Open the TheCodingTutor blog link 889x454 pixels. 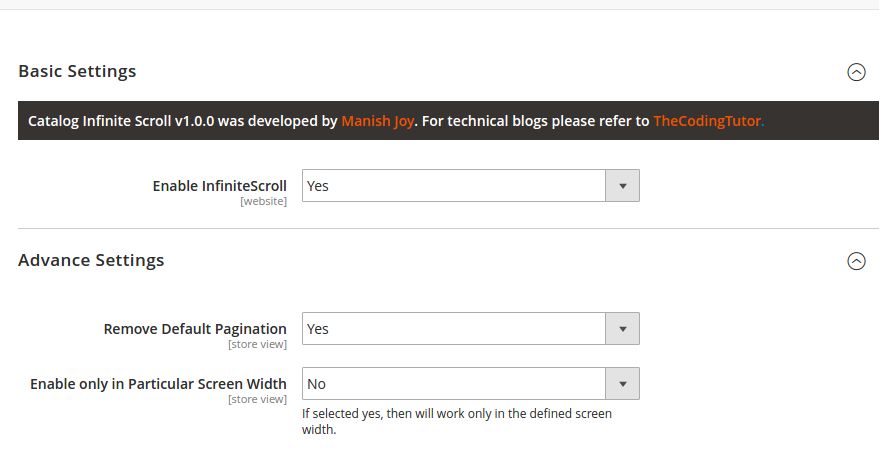(707, 121)
